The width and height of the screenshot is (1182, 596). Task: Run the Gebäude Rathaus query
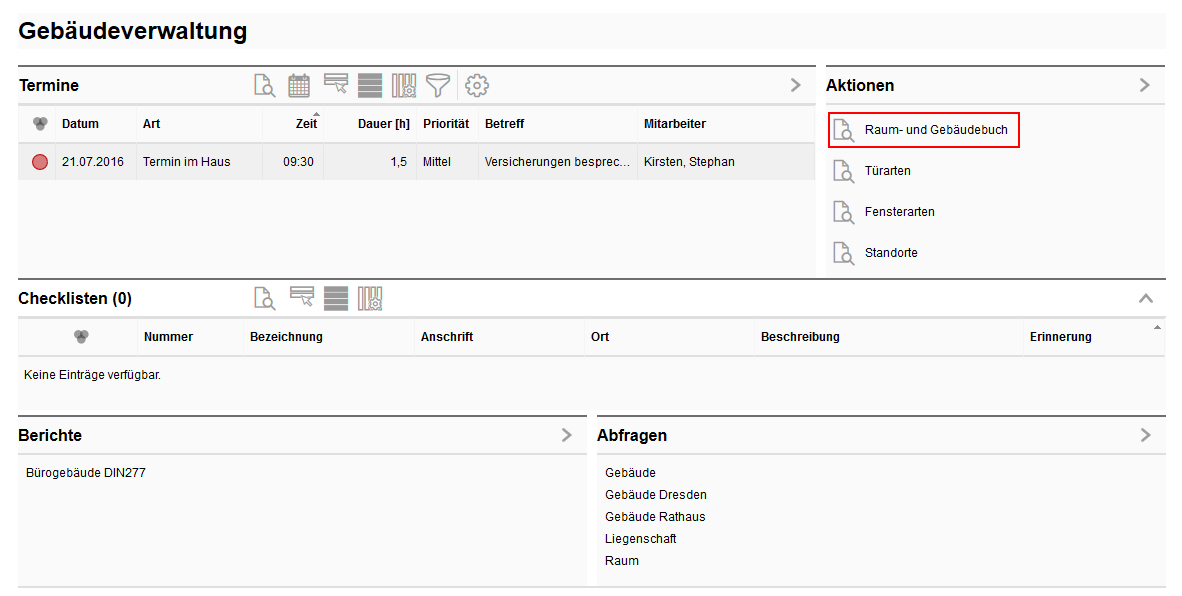[x=655, y=517]
